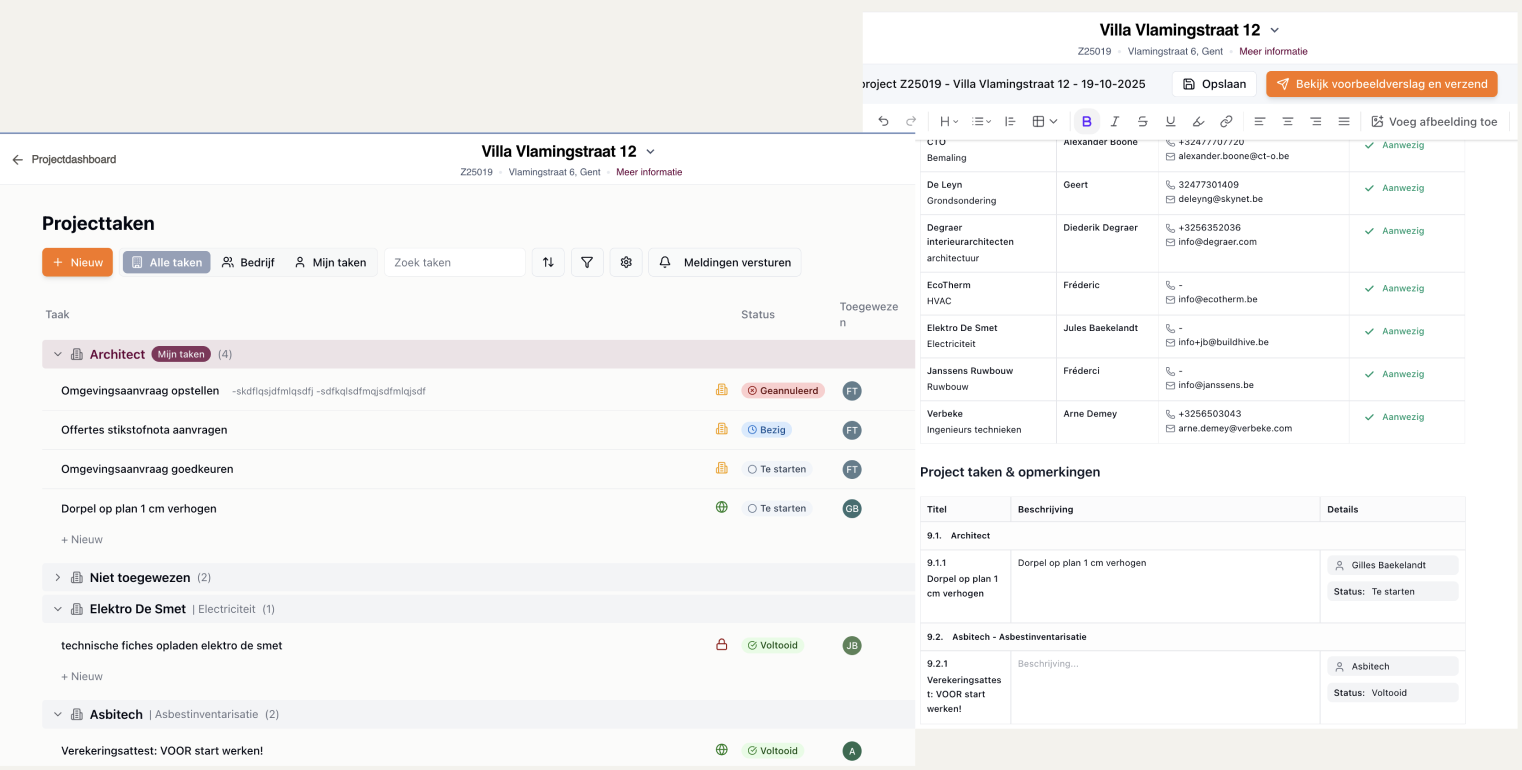Toggle bold formatting button

point(1087,122)
